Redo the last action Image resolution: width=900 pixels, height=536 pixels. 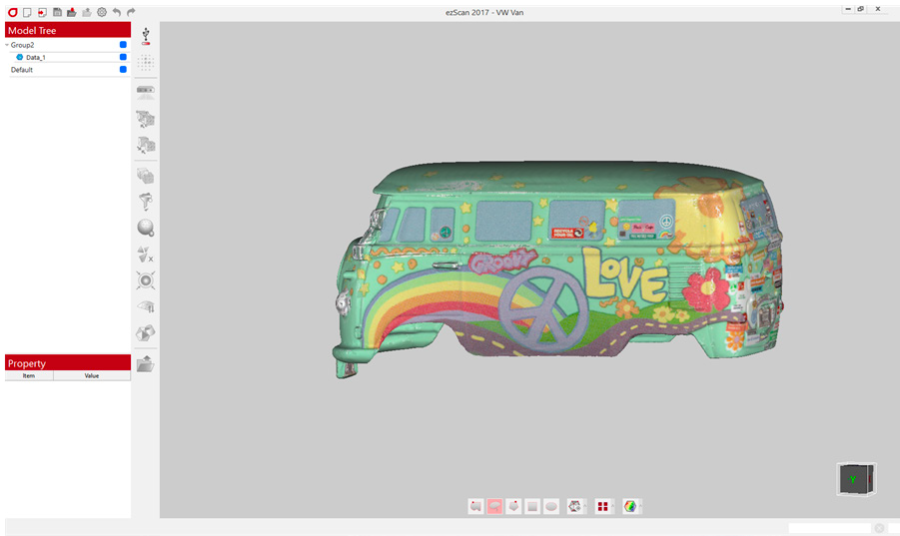pos(131,12)
